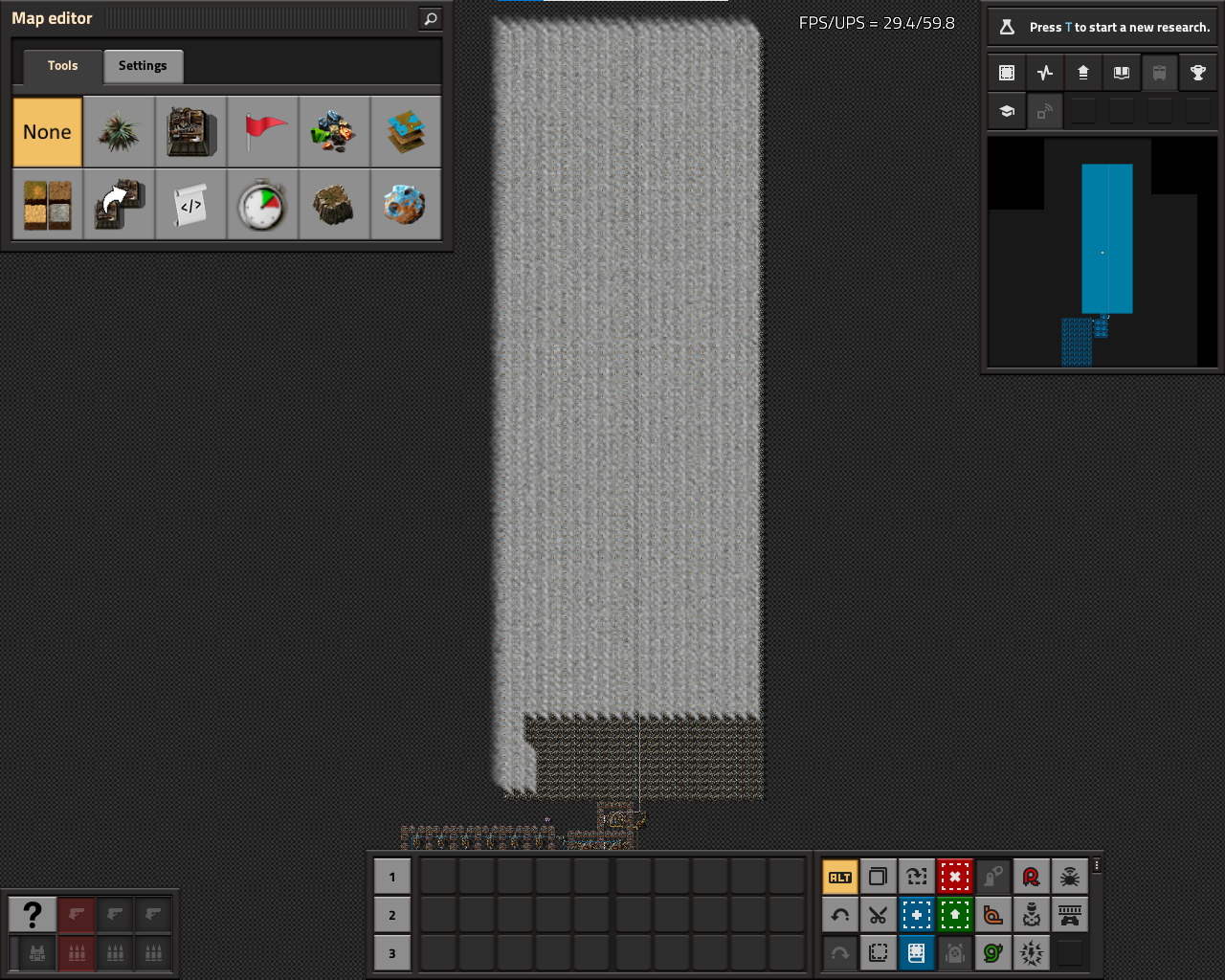1225x980 pixels.
Task: Open the Factoriopedia book icon
Action: [x=1122, y=73]
